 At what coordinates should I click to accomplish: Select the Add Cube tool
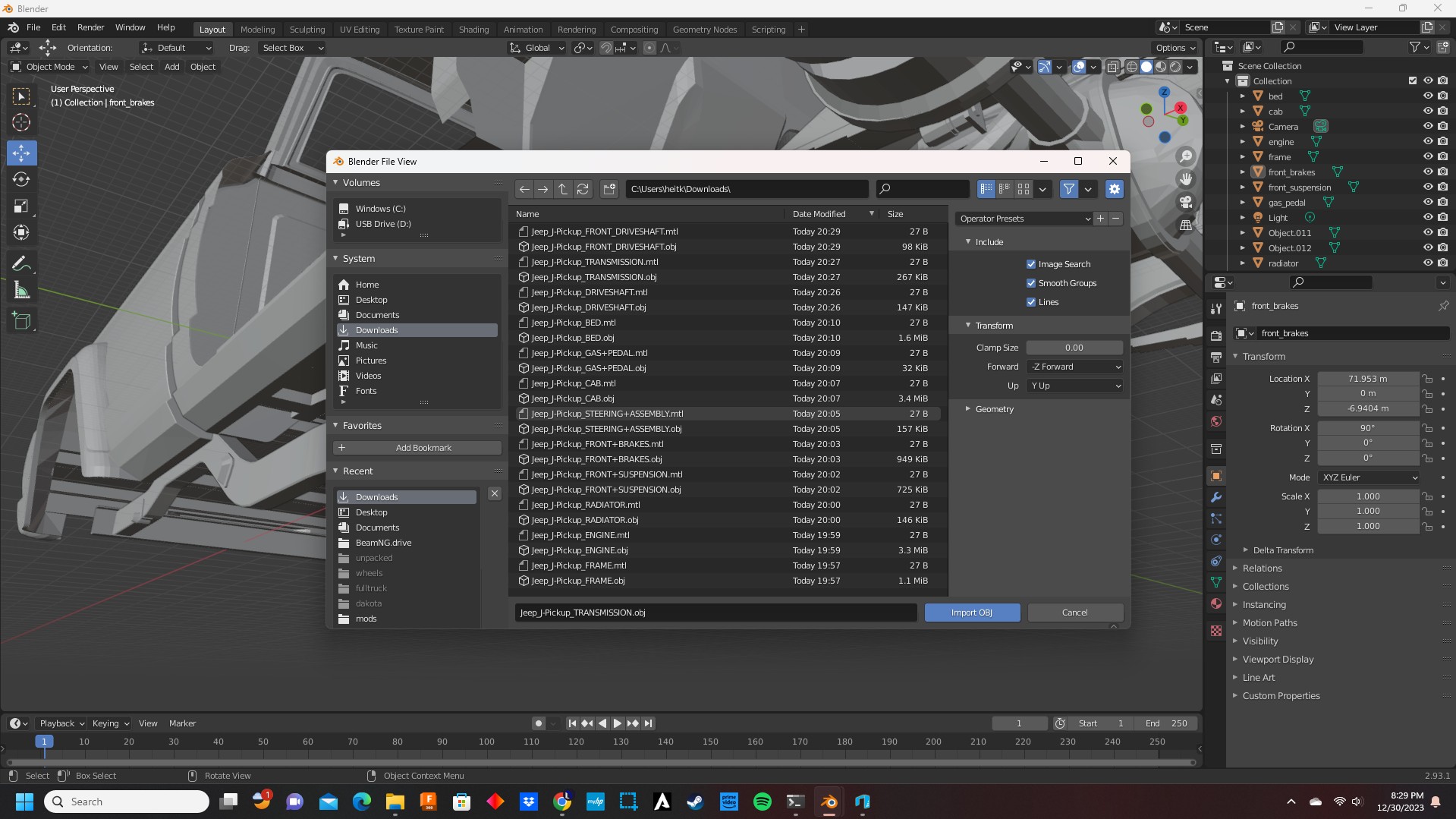coord(21,320)
